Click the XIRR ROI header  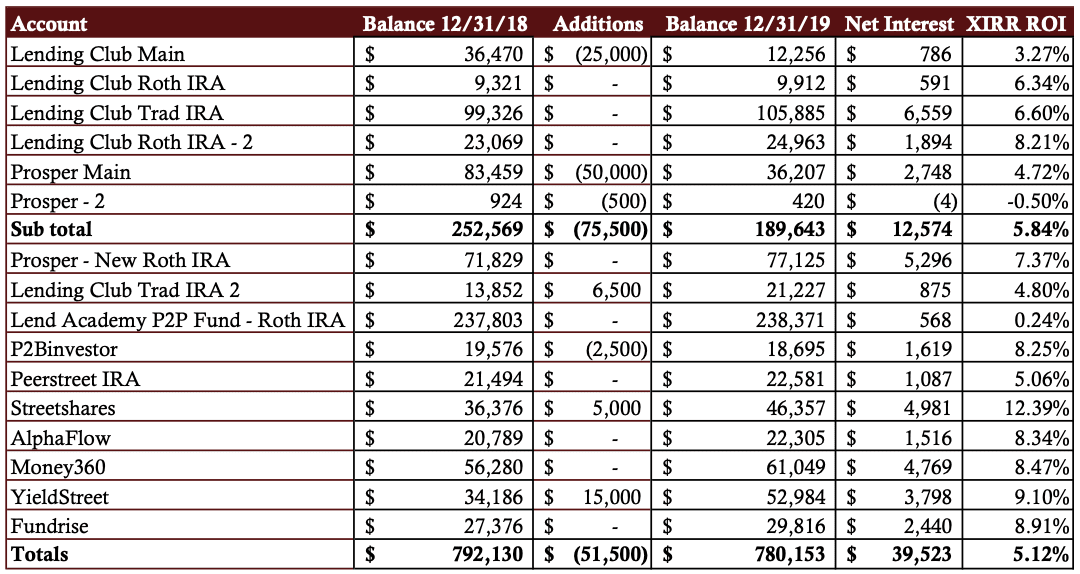point(1018,24)
